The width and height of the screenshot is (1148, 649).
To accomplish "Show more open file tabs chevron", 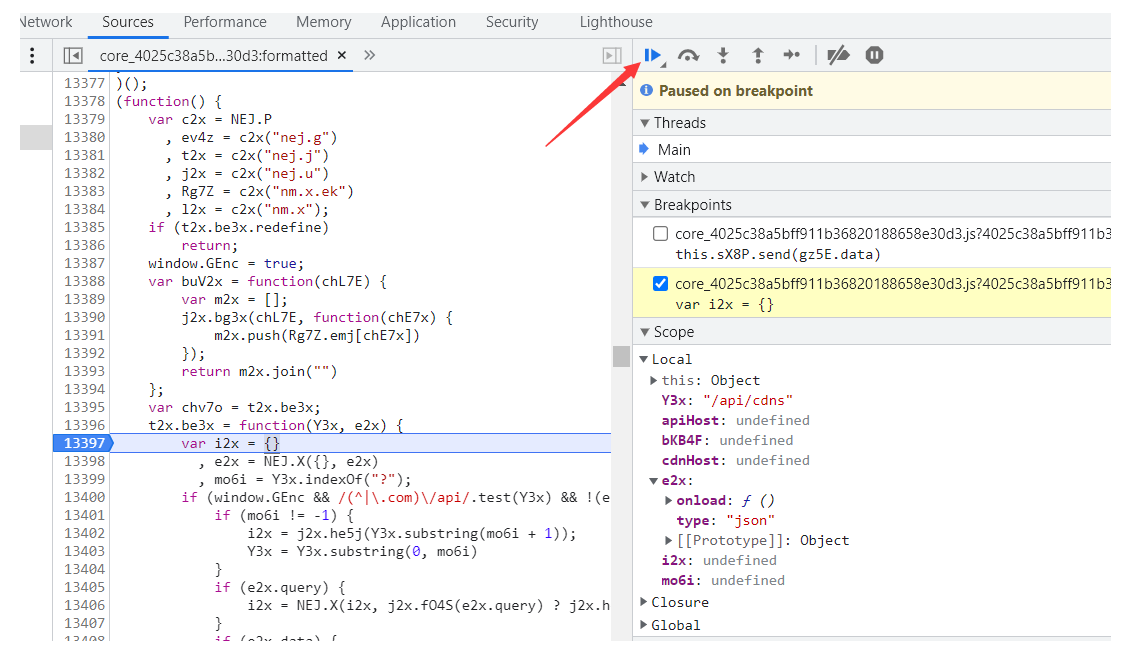I will click(369, 56).
